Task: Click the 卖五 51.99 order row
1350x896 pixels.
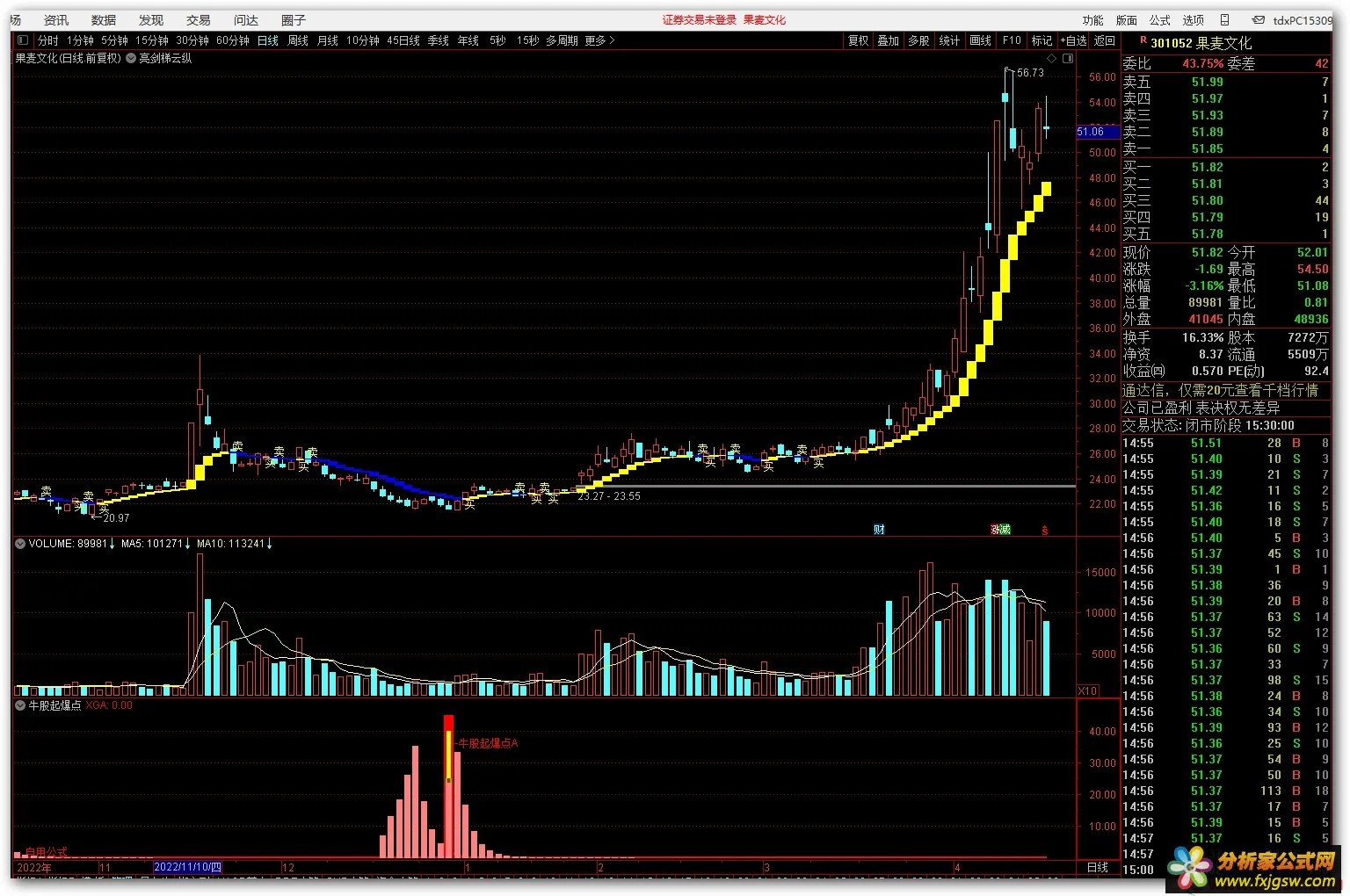Action: click(1226, 82)
